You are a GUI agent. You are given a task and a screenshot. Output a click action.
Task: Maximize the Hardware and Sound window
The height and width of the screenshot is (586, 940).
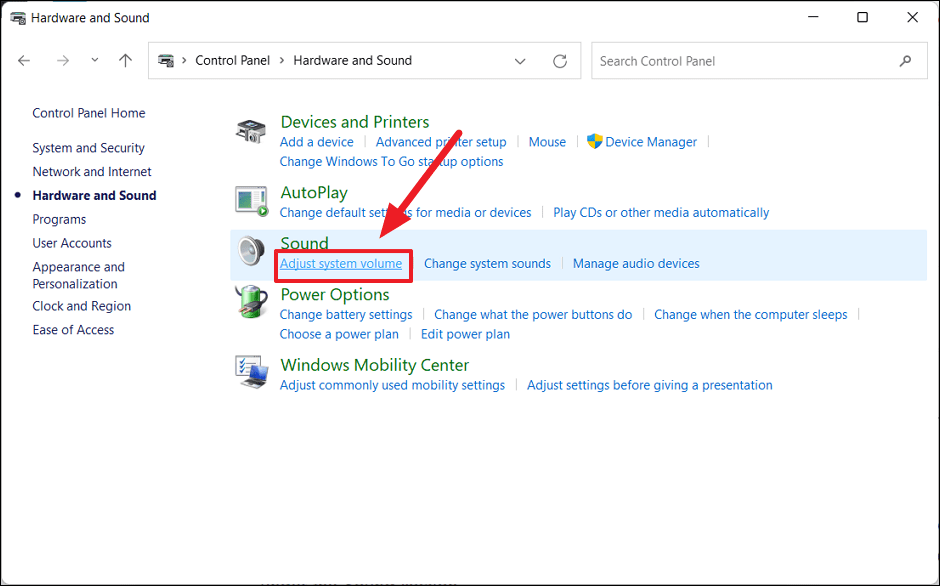pyautogui.click(x=862, y=17)
